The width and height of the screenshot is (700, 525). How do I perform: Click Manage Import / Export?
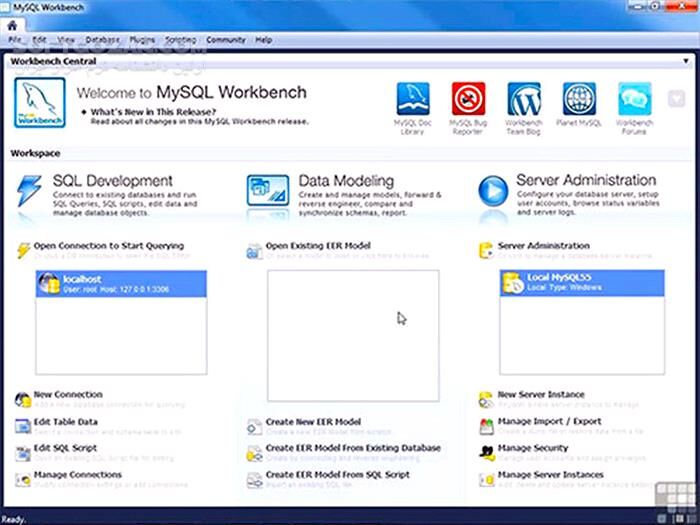tap(549, 422)
